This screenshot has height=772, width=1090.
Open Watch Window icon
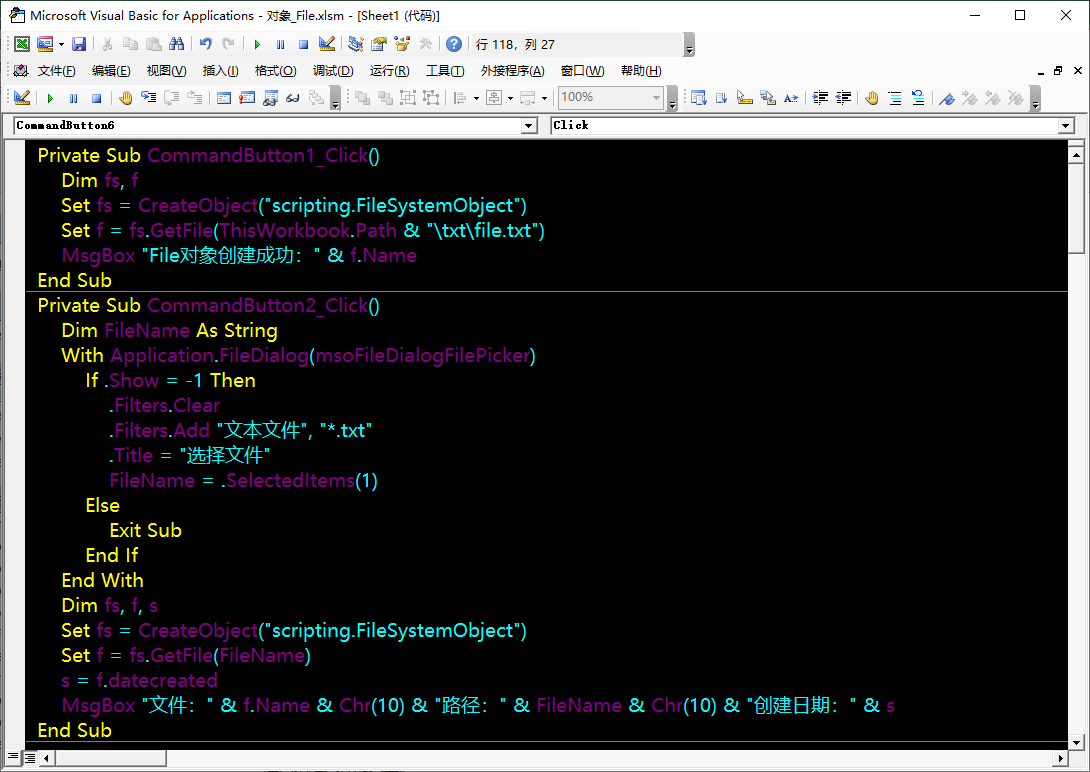point(270,98)
